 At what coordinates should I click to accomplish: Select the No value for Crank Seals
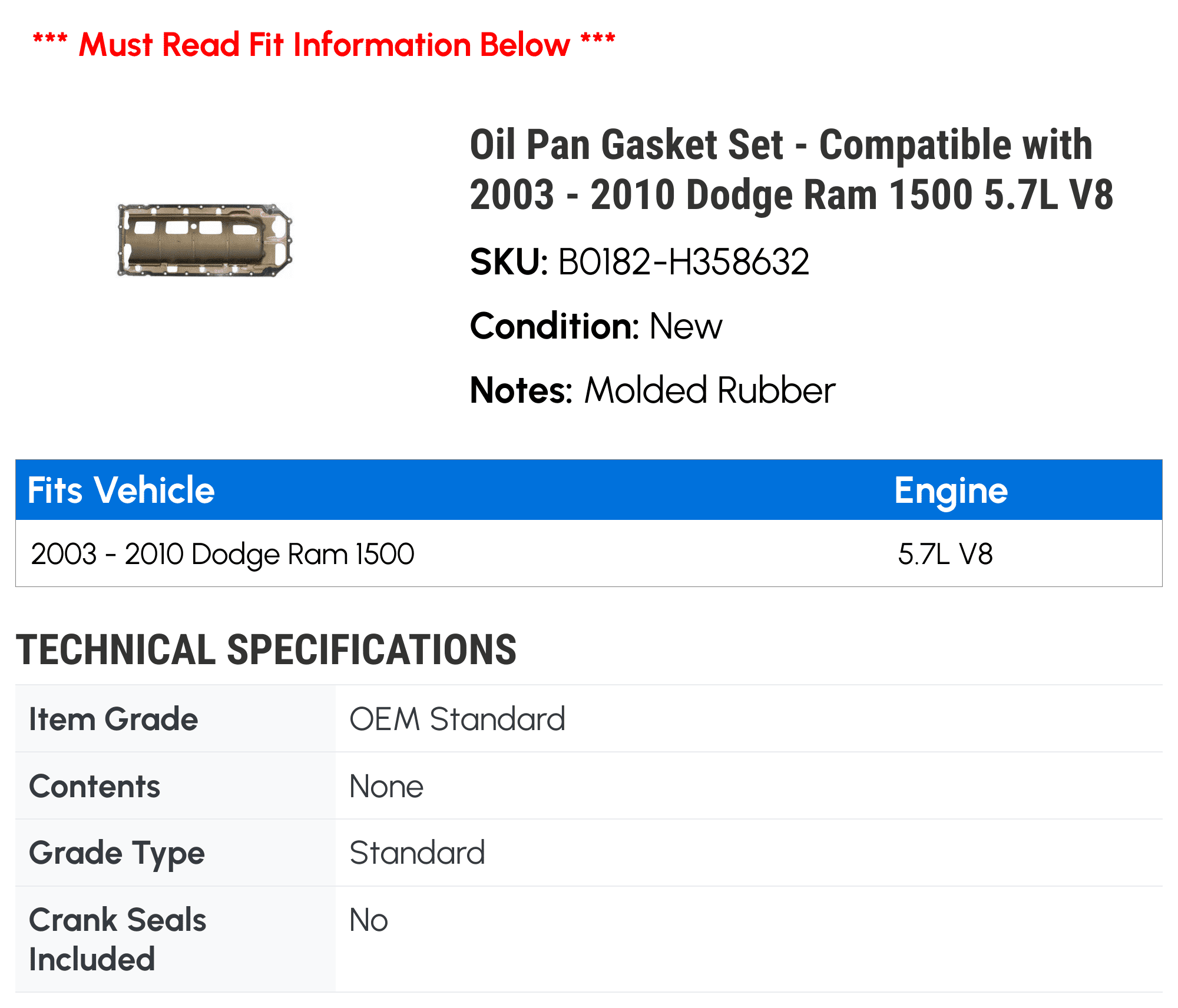coord(369,920)
